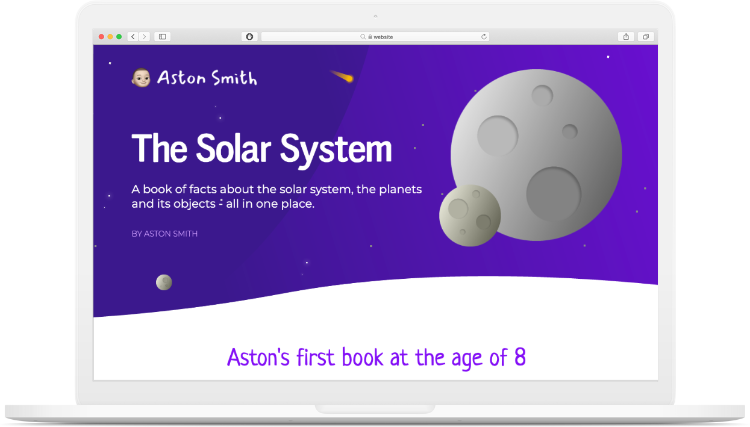Open the Share button in Safari toolbar
The height and width of the screenshot is (427, 750).
point(626,36)
